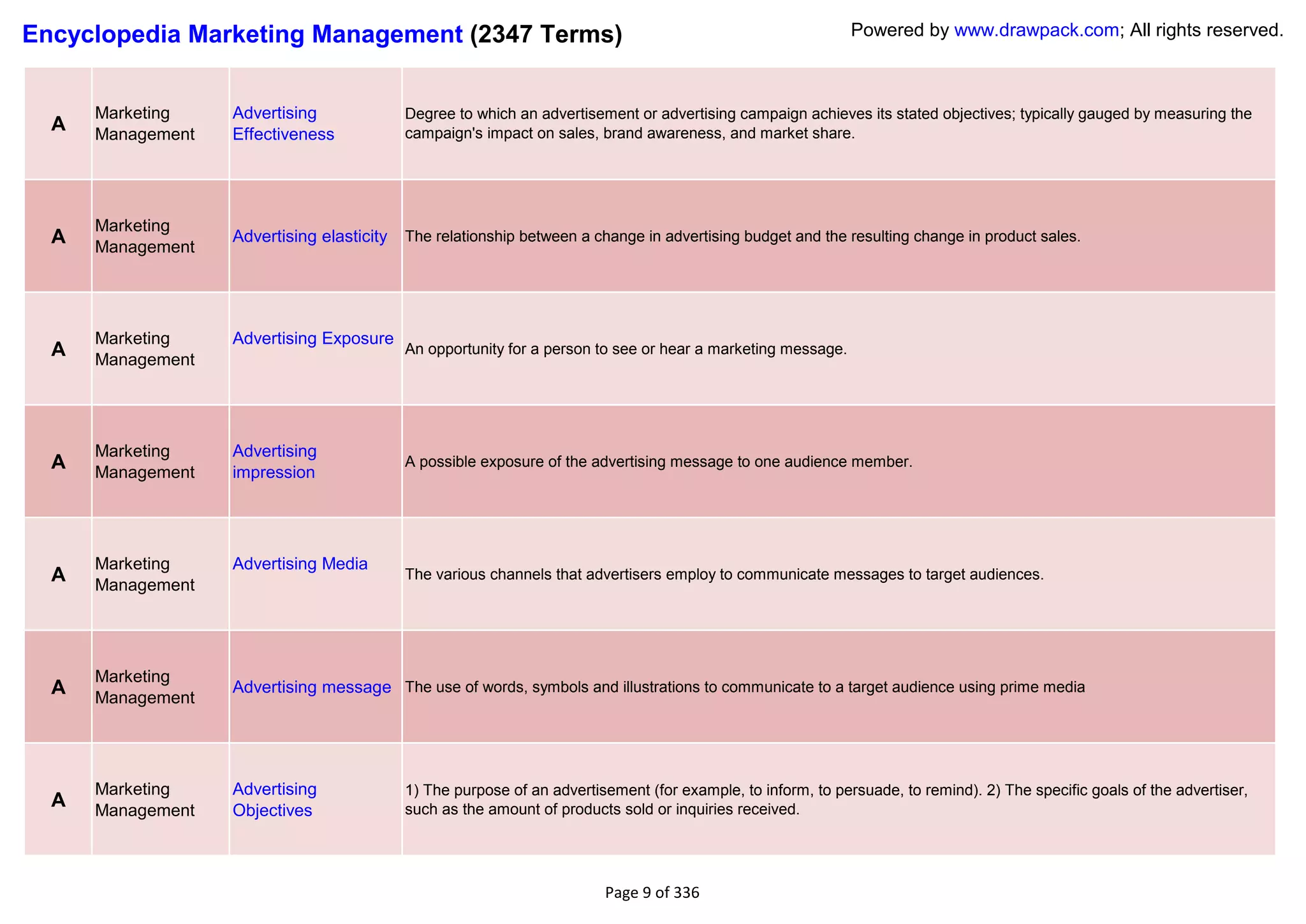1306x924 pixels.
Task: Click the 'Page 9 of 336' footer text
Action: tap(652, 893)
